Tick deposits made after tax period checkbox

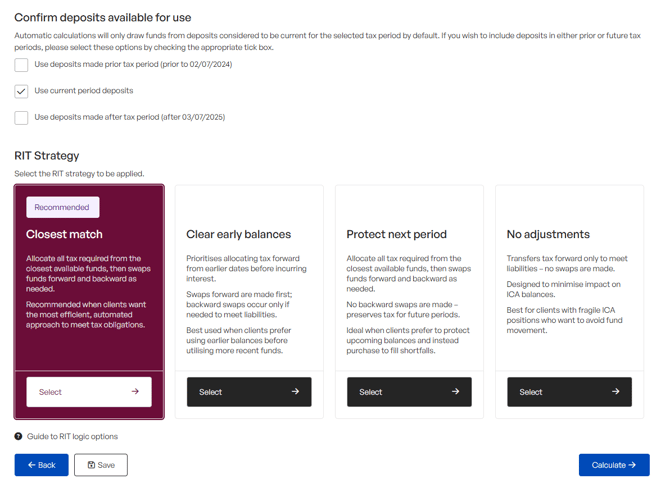pos(21,118)
